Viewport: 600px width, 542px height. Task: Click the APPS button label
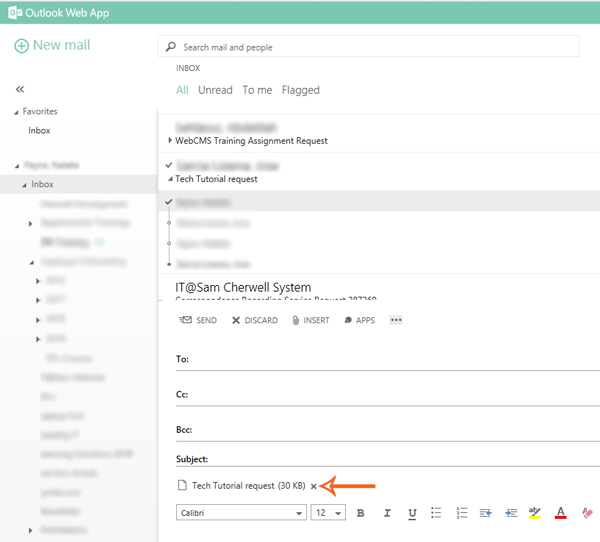365,320
